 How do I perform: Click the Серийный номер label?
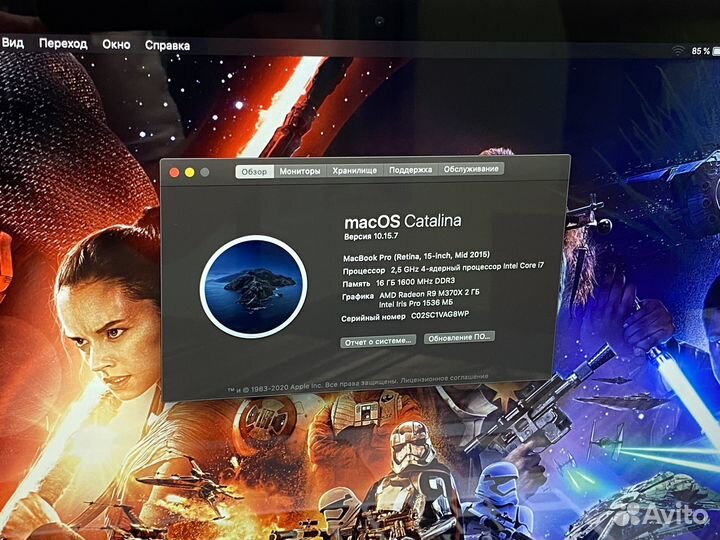[x=373, y=318]
